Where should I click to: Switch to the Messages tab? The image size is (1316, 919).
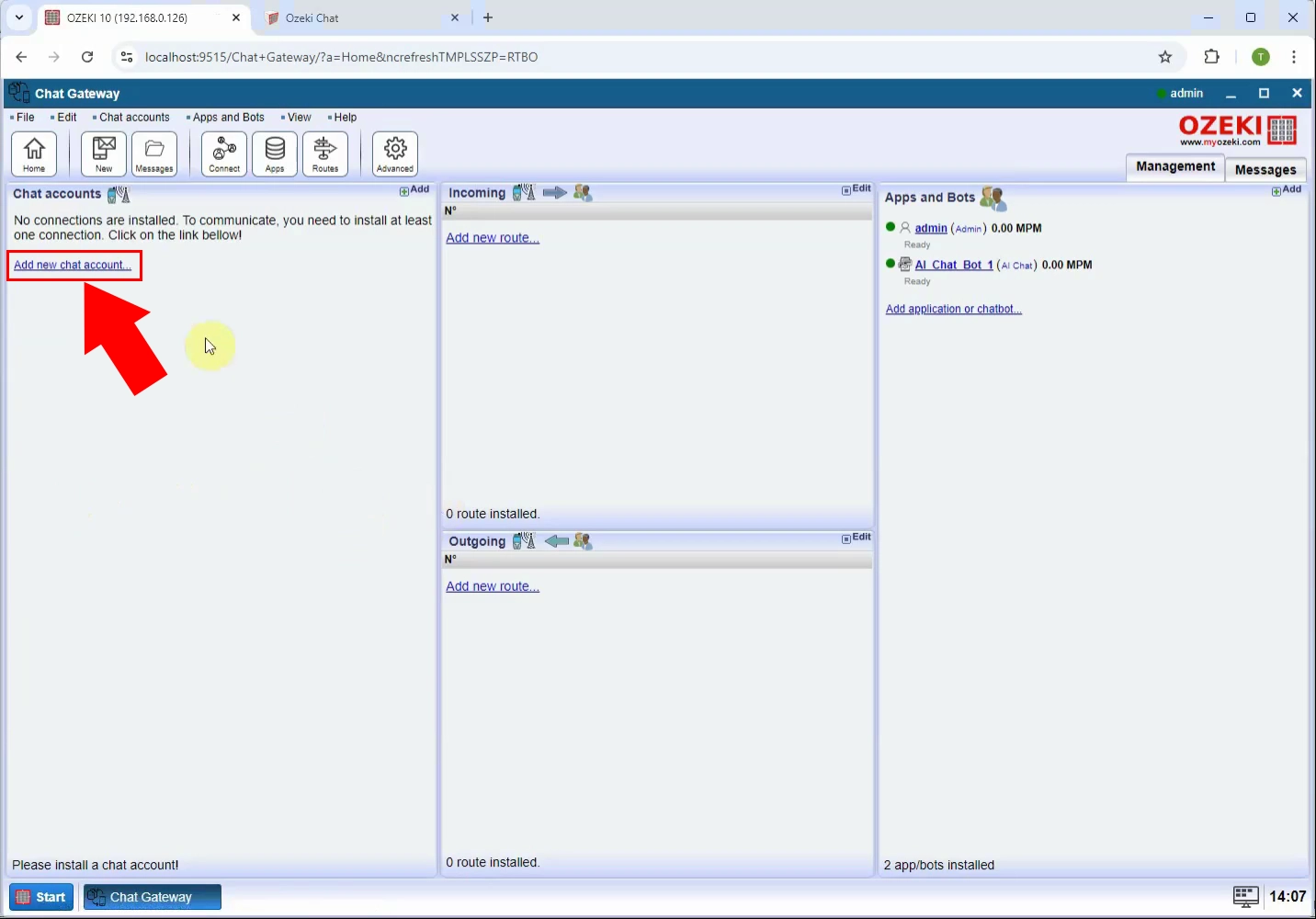pos(1265,169)
